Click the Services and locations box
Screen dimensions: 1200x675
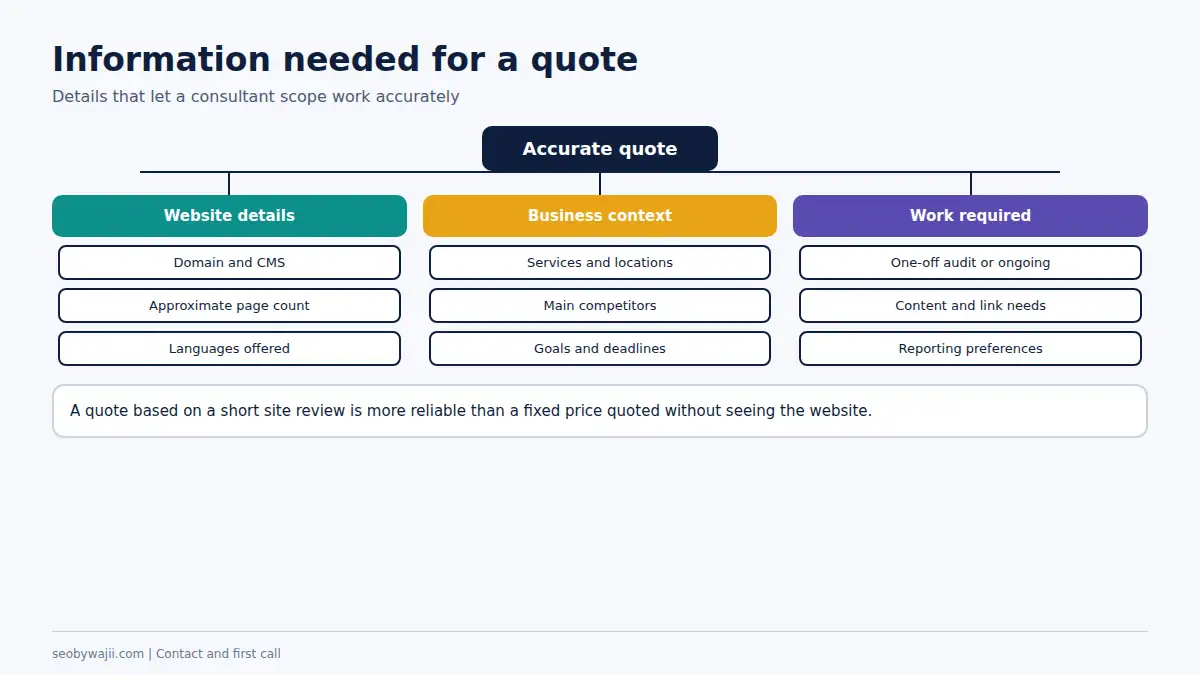tap(600, 263)
